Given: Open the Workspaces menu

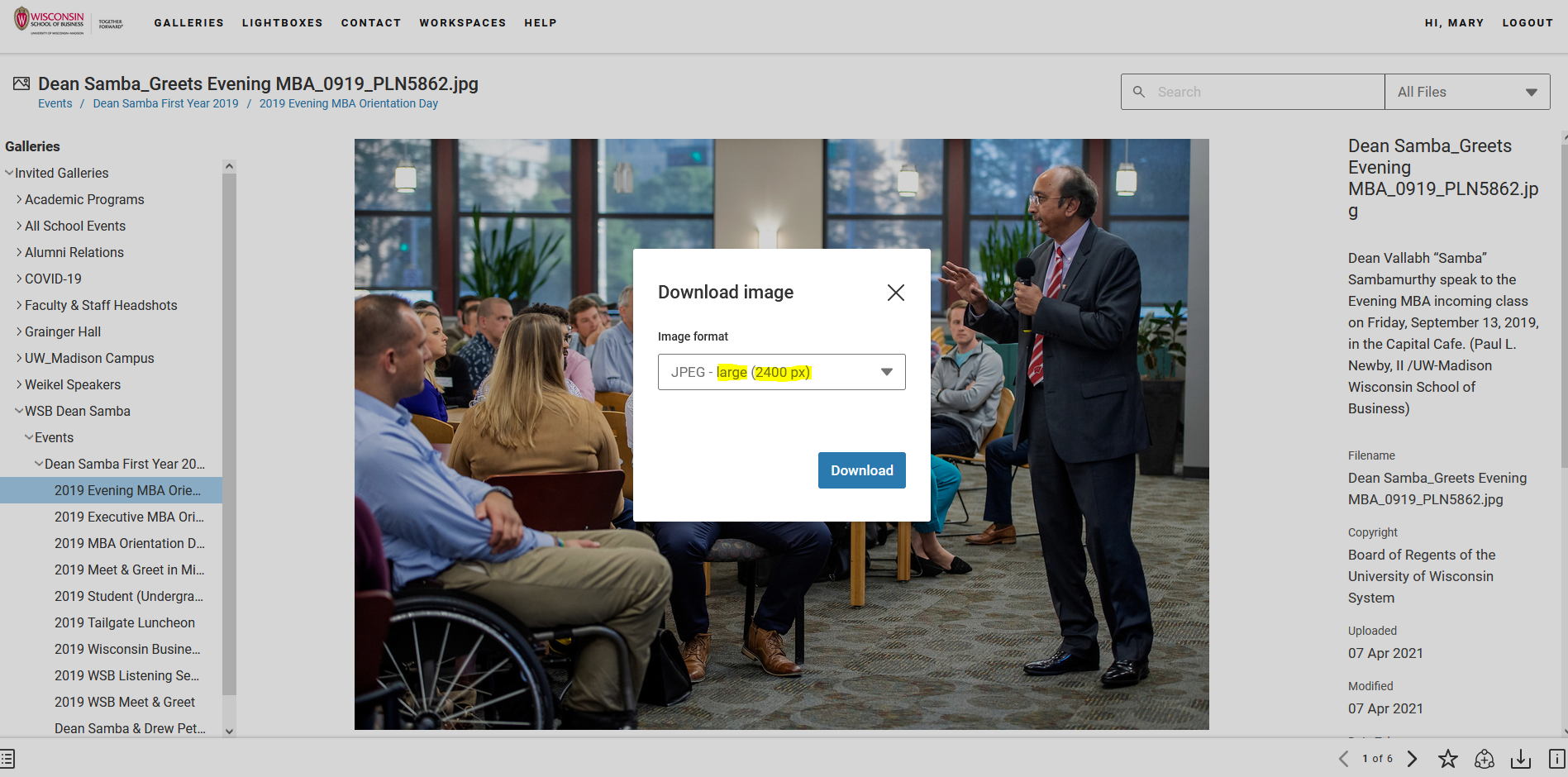Looking at the screenshot, I should pos(462,23).
